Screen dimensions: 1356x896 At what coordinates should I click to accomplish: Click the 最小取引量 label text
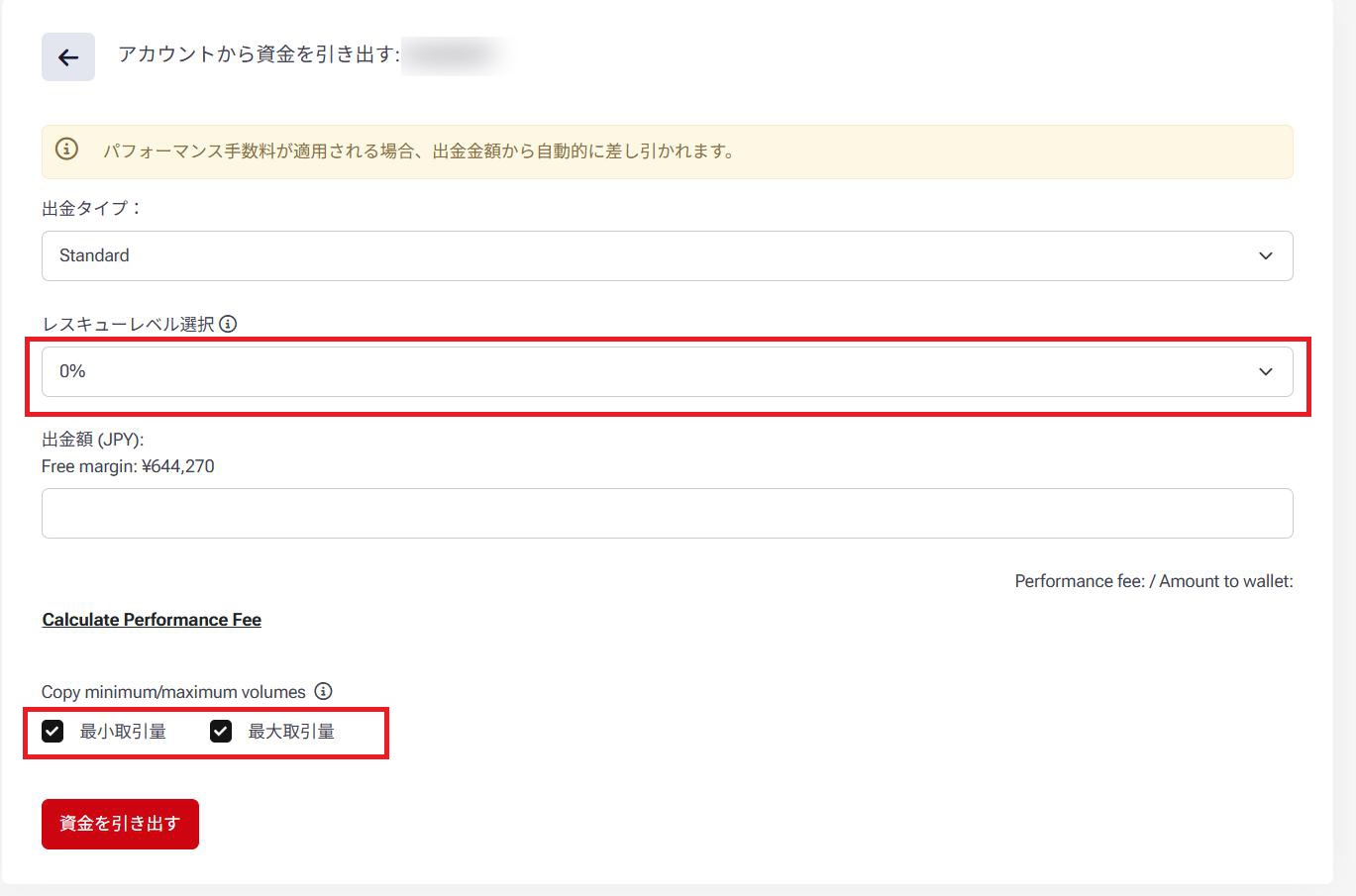(123, 732)
